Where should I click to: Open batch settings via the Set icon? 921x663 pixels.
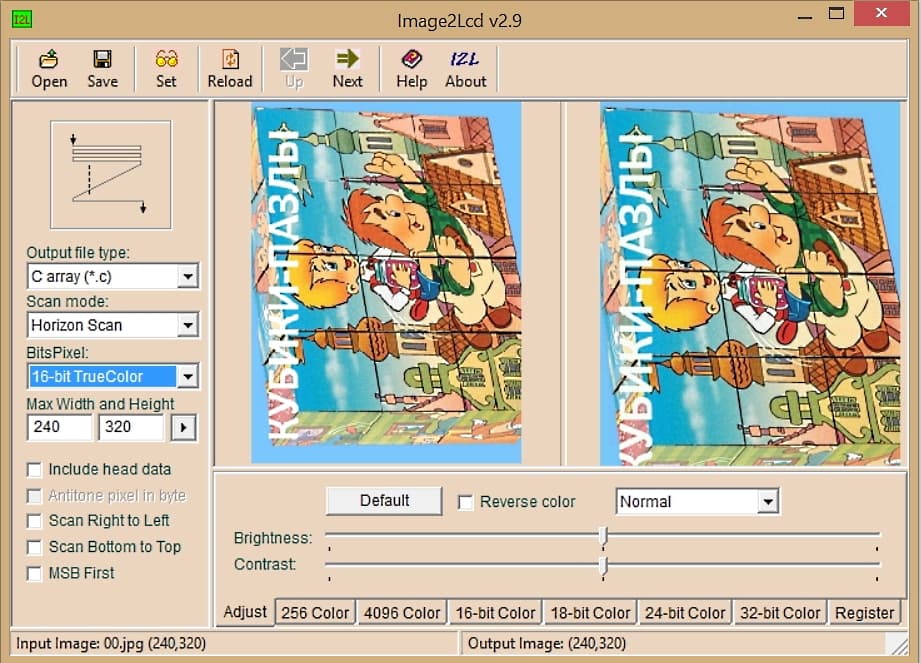point(166,69)
